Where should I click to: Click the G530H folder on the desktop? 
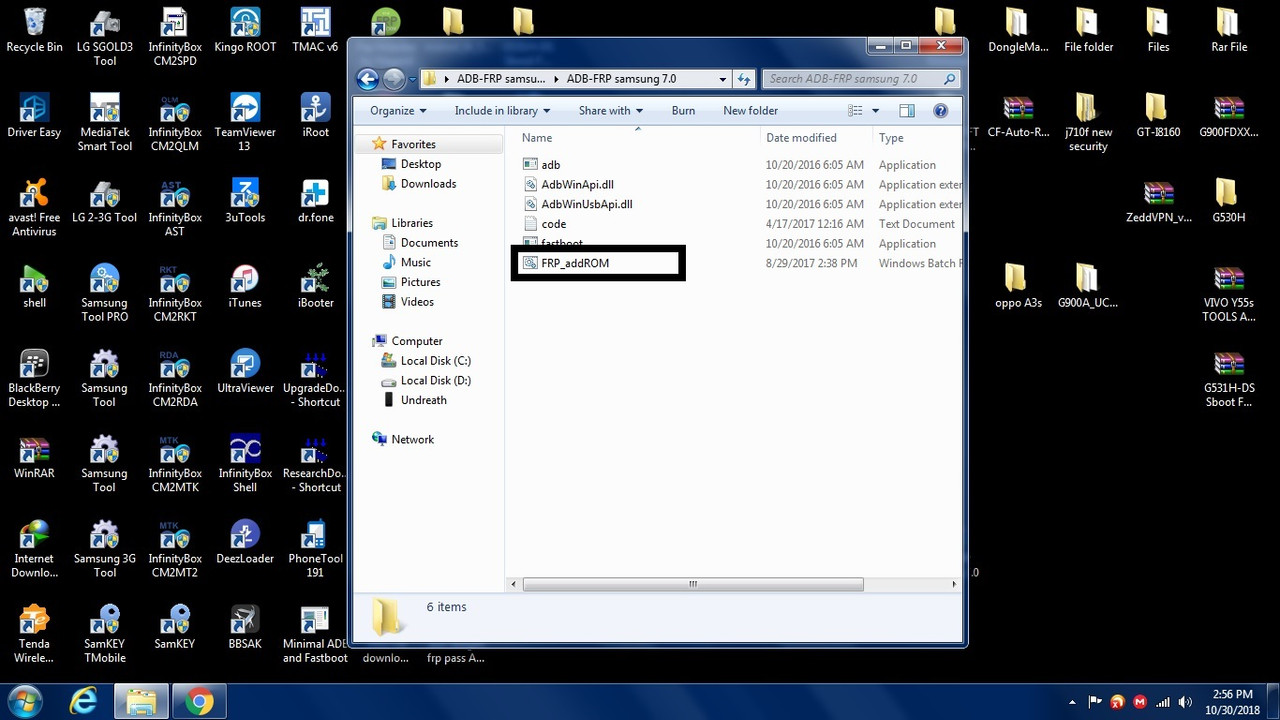tap(1228, 201)
